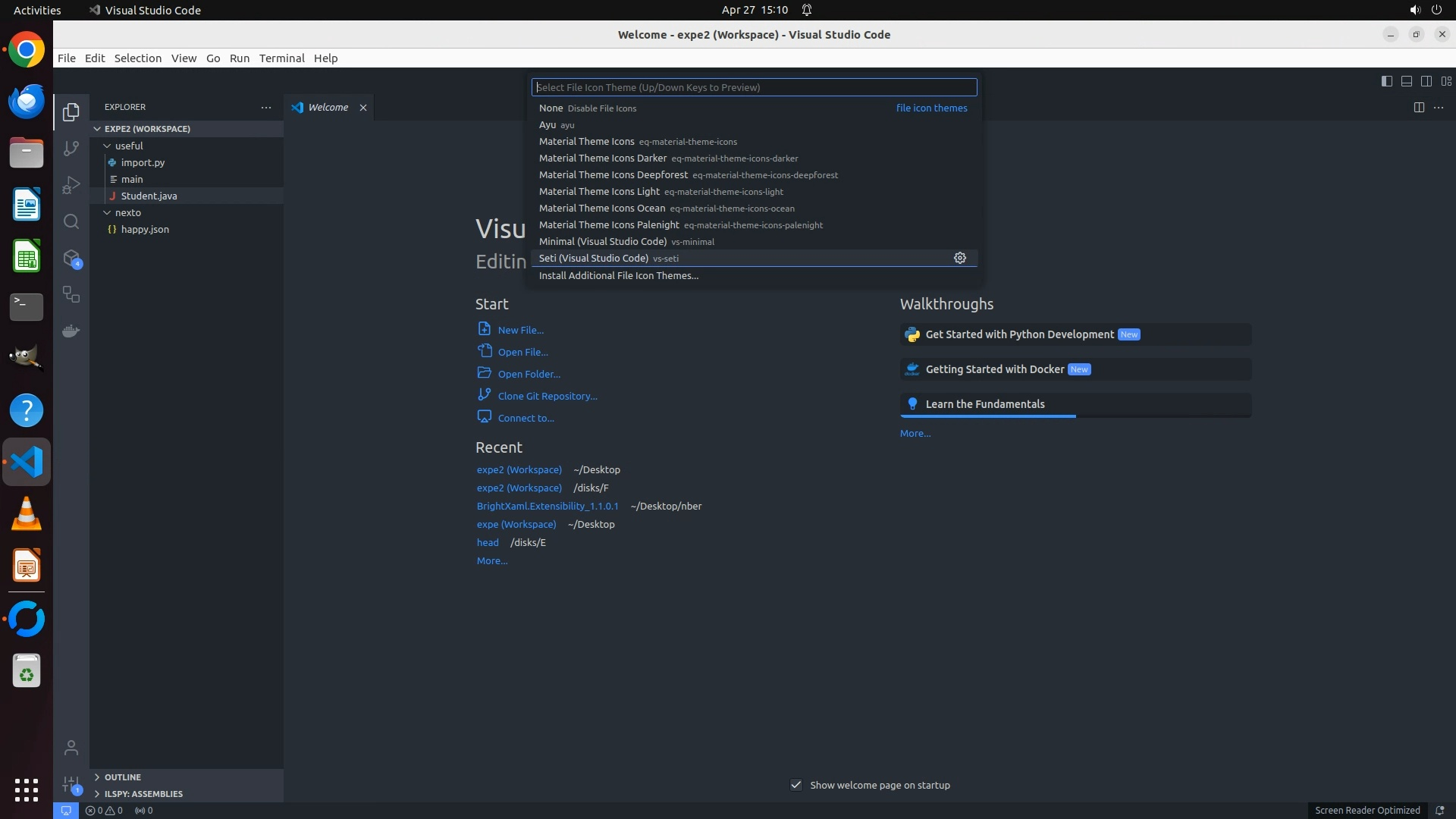The image size is (1456, 819).
Task: Toggle the bottom panel layout icon
Action: click(1406, 81)
